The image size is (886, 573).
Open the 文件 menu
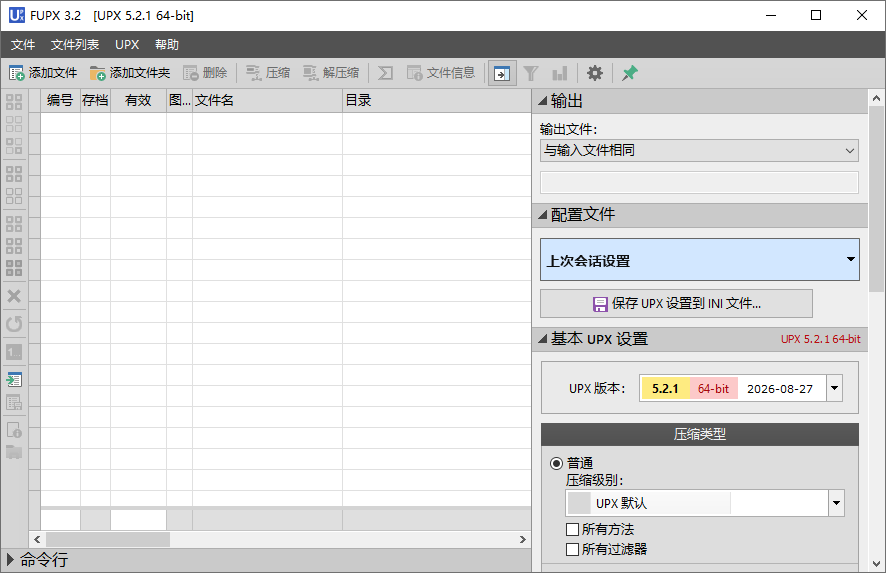(x=23, y=45)
